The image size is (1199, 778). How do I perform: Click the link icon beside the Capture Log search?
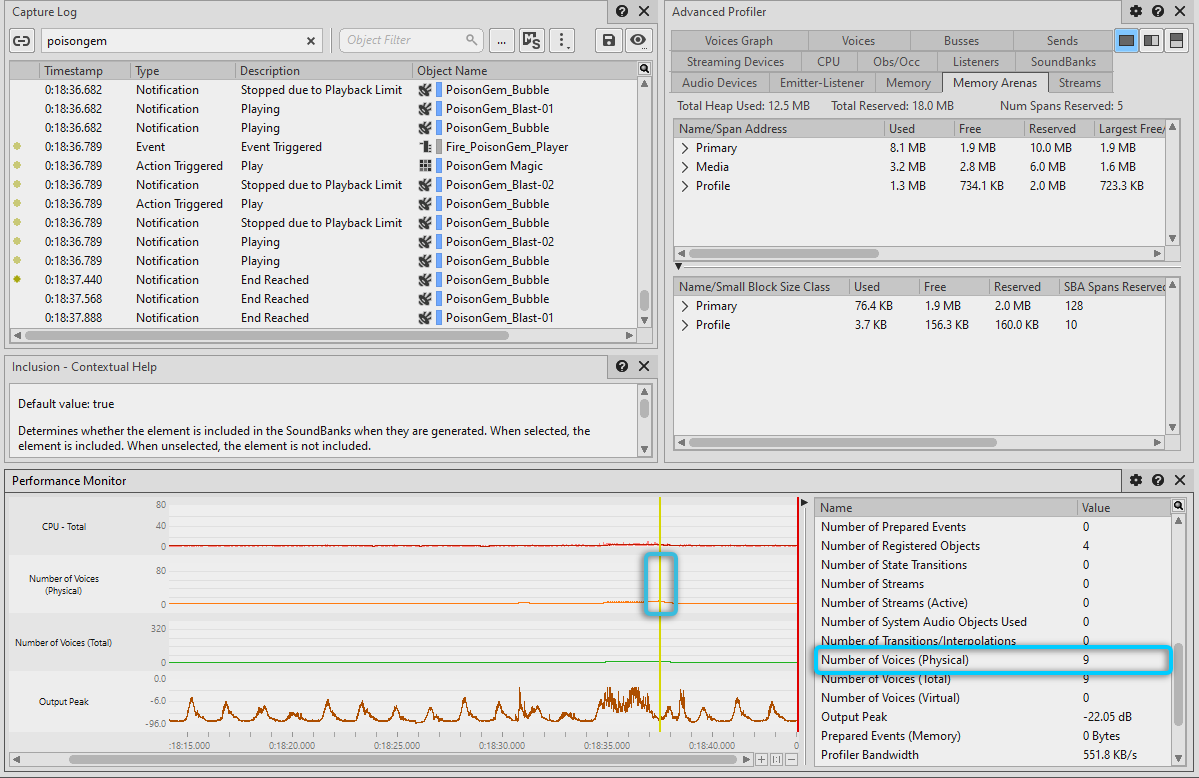[x=22, y=41]
